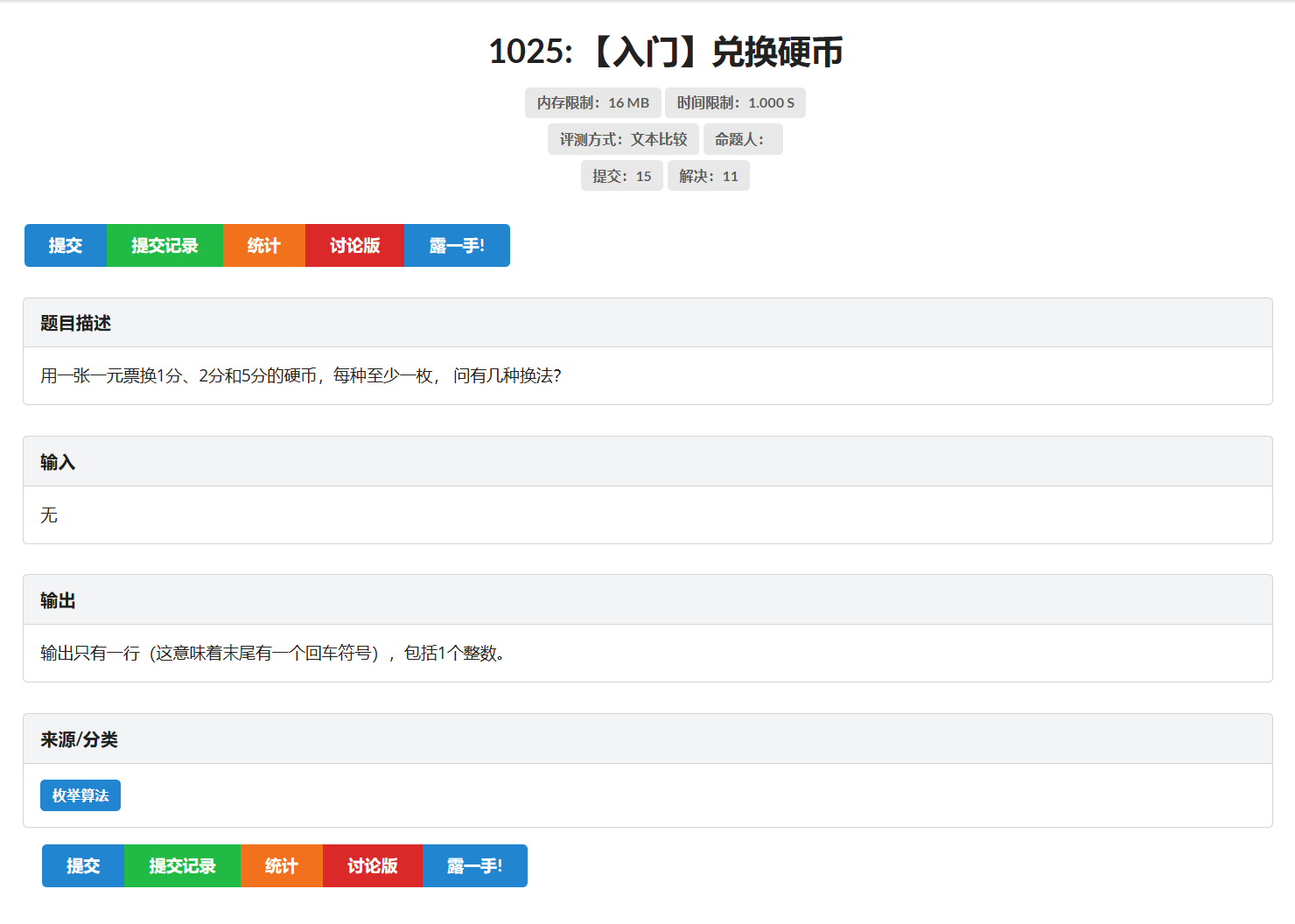
Task: Click the 露一手! button at top
Action: [x=456, y=246]
